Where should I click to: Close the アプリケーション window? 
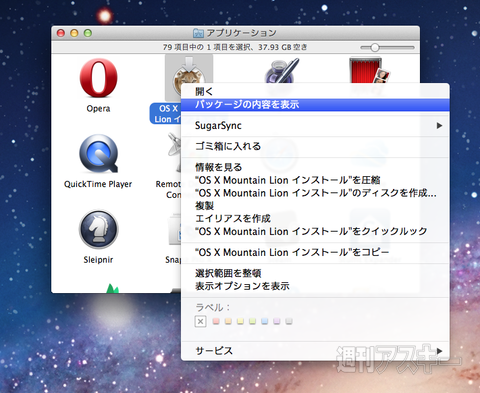[61, 33]
